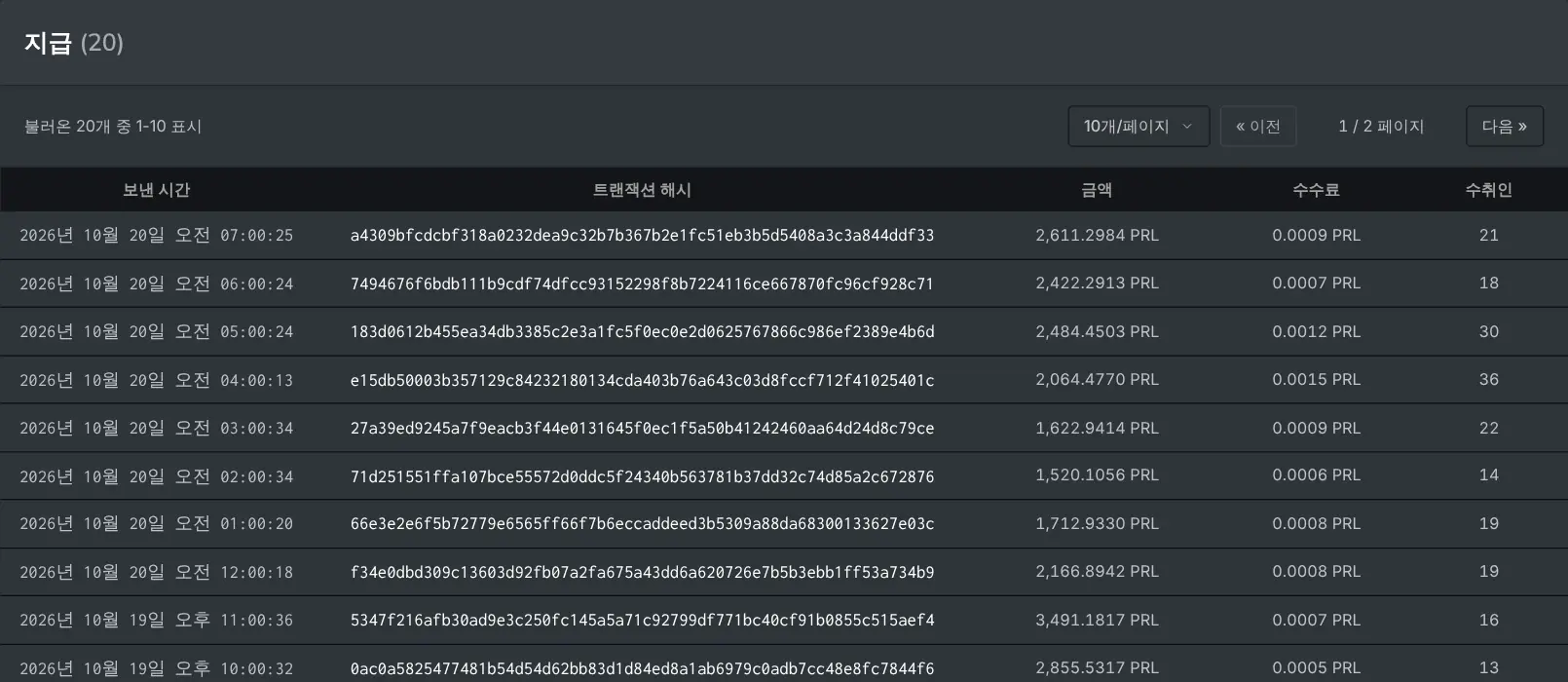1568x682 pixels.
Task: Select transaction hash starting with f34e0dbd309c
Action: tap(642, 572)
